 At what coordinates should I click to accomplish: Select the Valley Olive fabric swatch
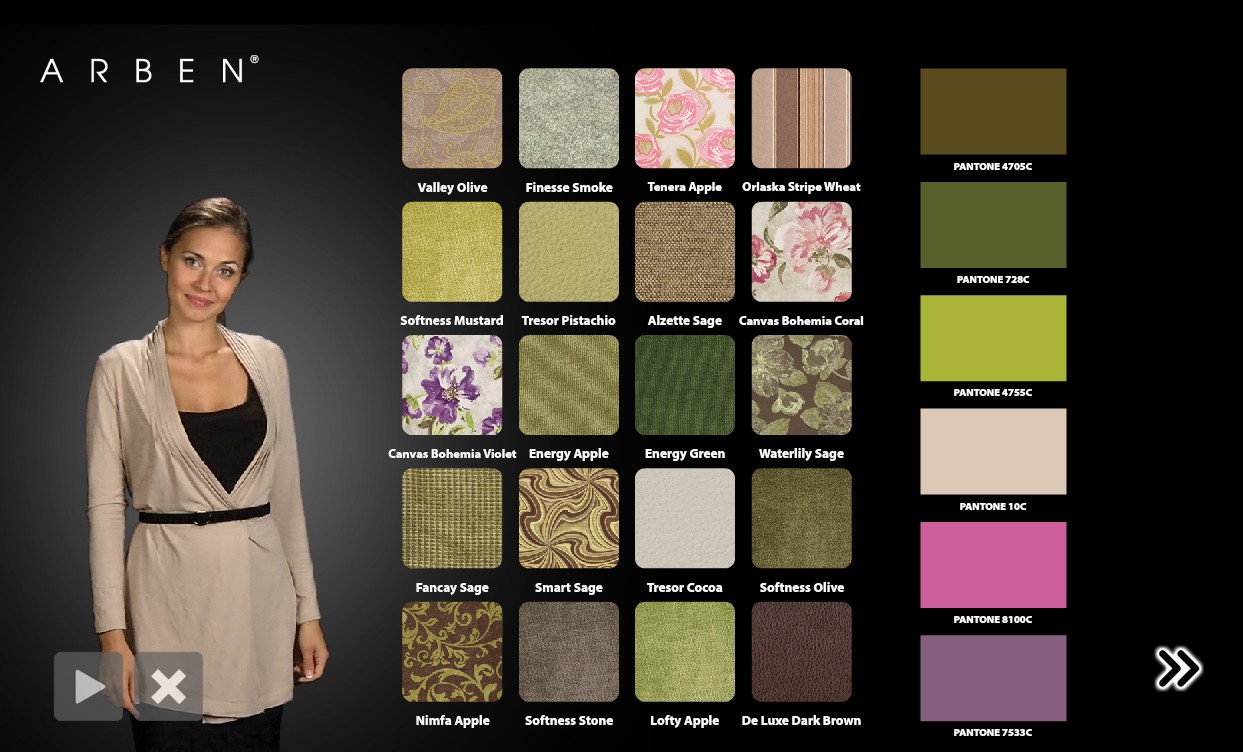click(452, 118)
